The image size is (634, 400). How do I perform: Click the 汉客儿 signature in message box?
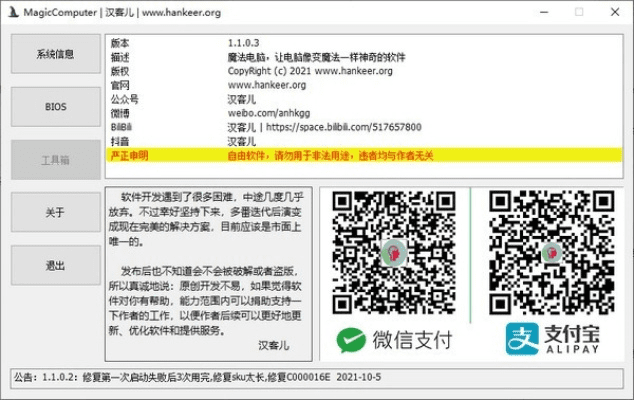[274, 345]
